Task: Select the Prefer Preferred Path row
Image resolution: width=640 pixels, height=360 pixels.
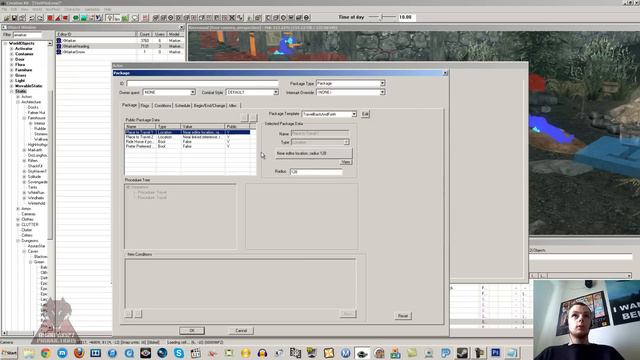Action: point(187,146)
